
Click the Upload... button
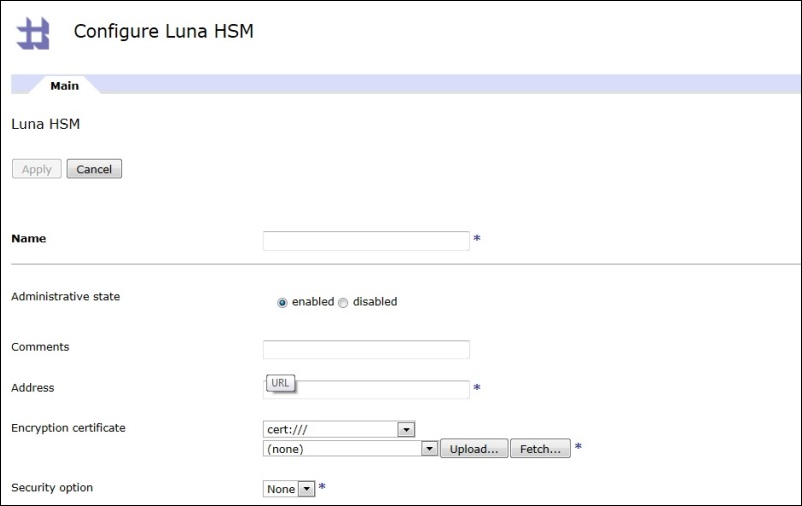pos(474,449)
